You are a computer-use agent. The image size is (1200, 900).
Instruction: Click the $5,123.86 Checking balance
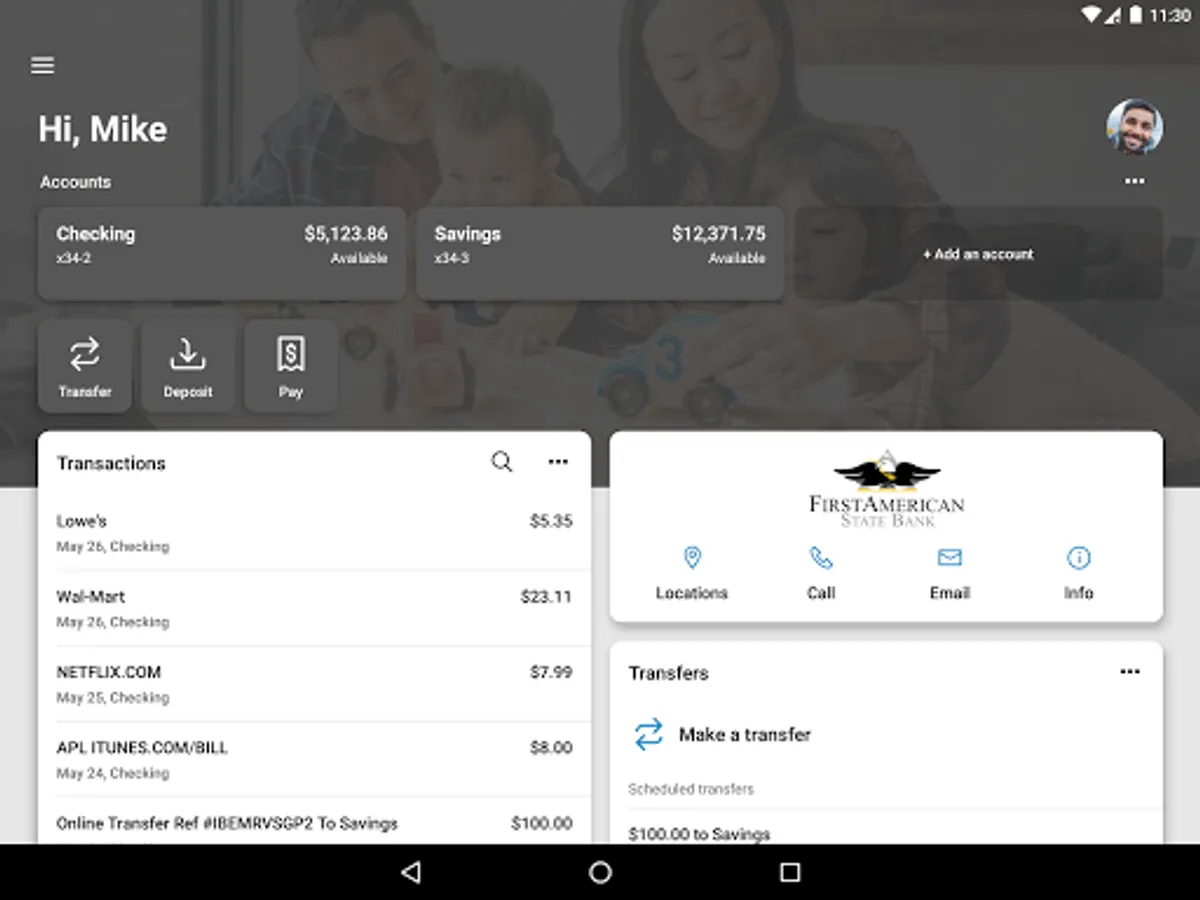coord(346,234)
